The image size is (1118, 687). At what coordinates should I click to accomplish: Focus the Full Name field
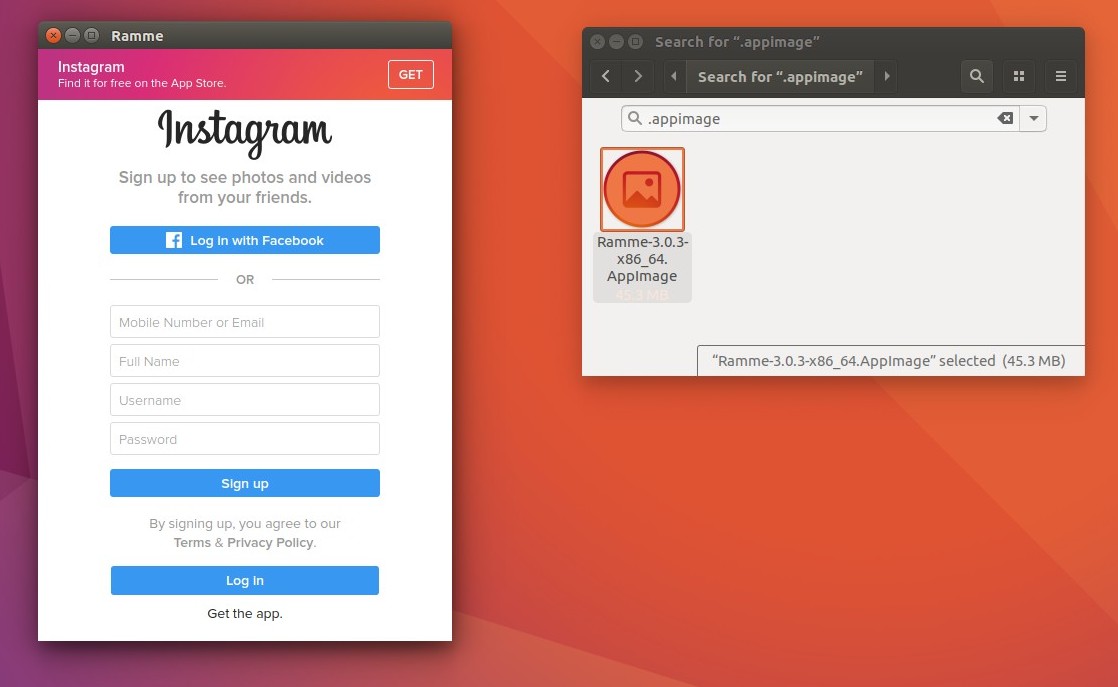click(x=245, y=361)
